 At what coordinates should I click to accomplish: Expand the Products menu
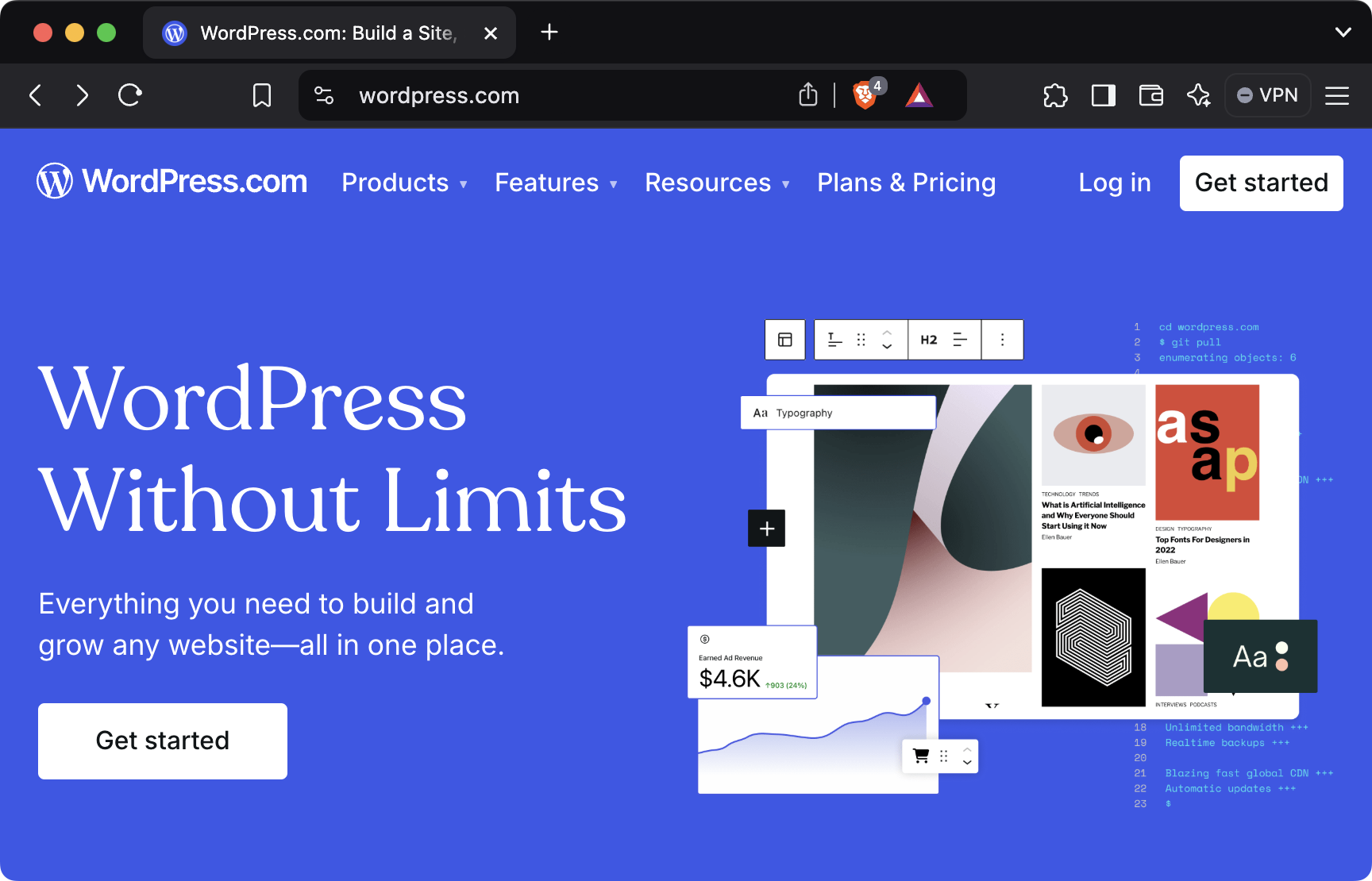(x=403, y=183)
